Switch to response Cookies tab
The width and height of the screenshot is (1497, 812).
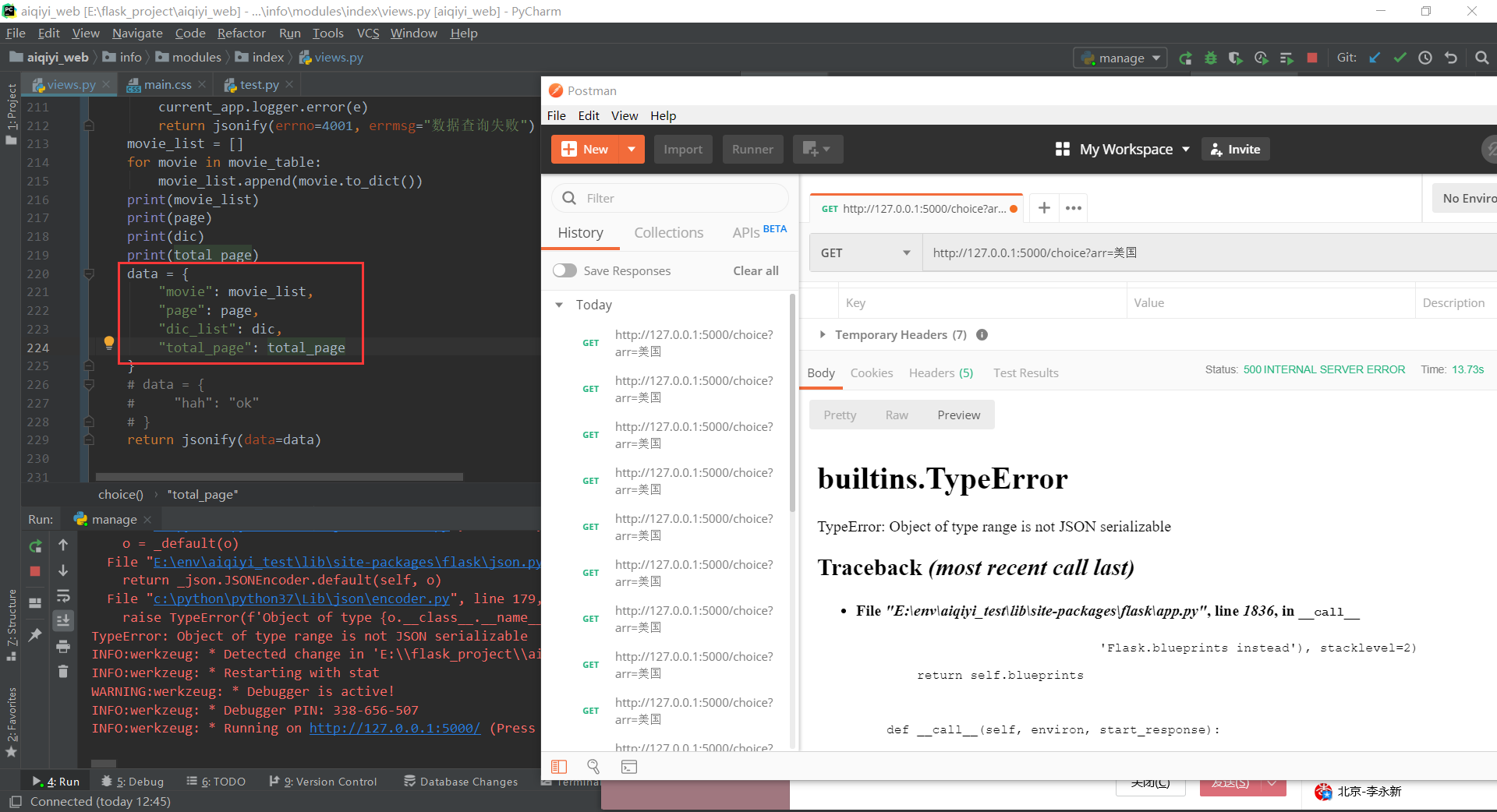pos(872,372)
